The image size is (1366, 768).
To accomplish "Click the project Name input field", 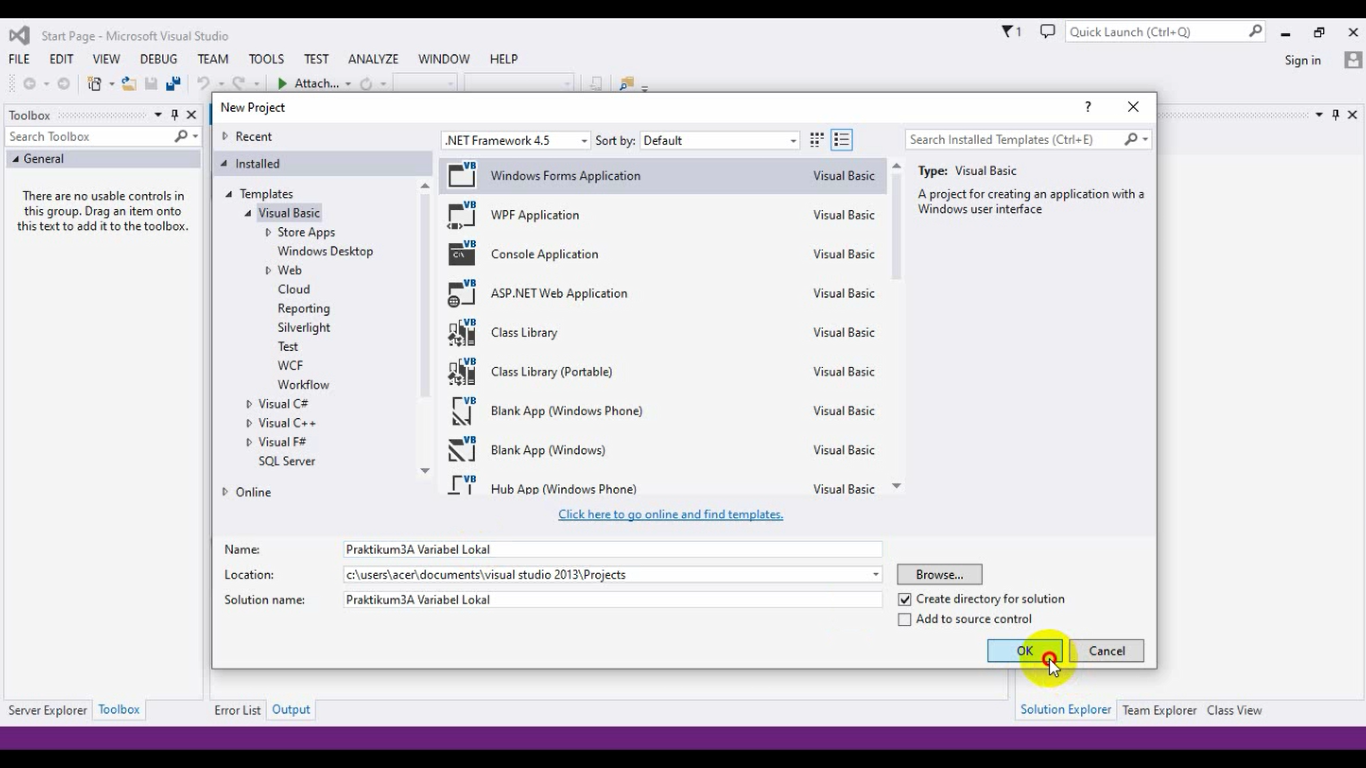I will point(612,549).
